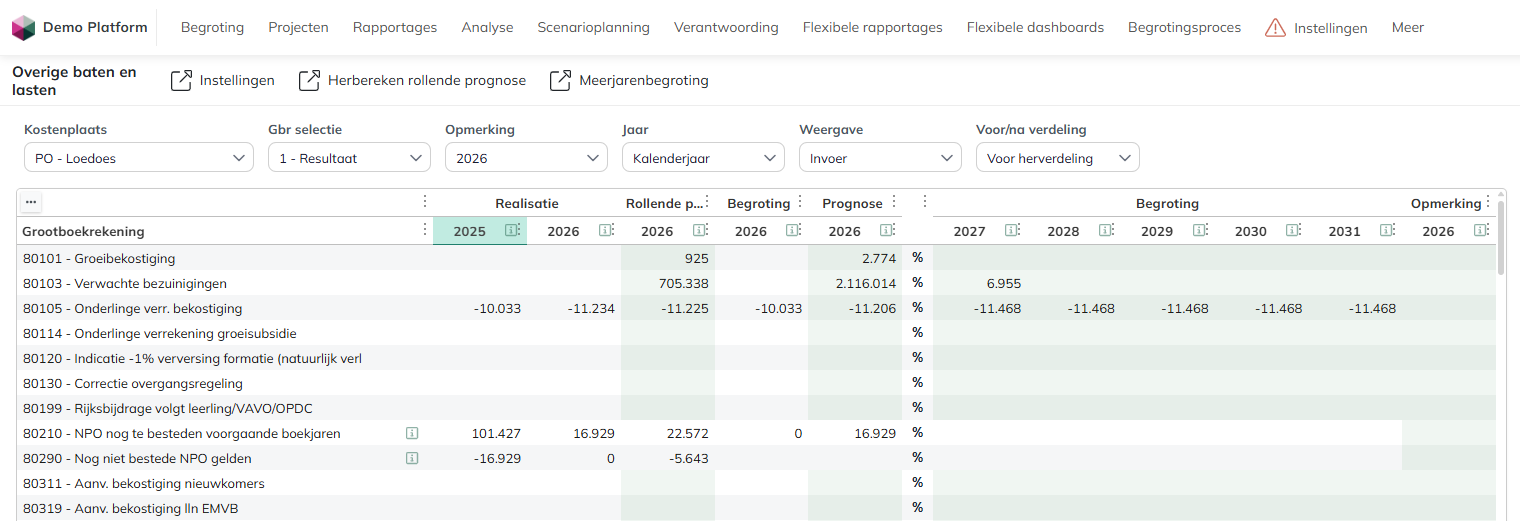The width and height of the screenshot is (1520, 521).
Task: Open the Grootboekrekening column kebab menu
Action: (425, 231)
